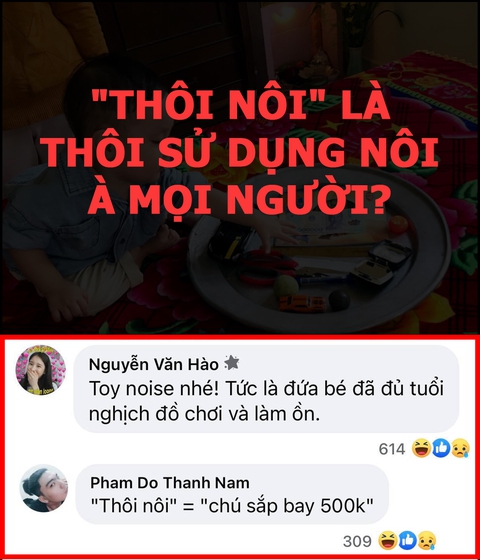Click the star badge beside Nguyễn Văn Hào
The image size is (480, 560).
(232, 363)
